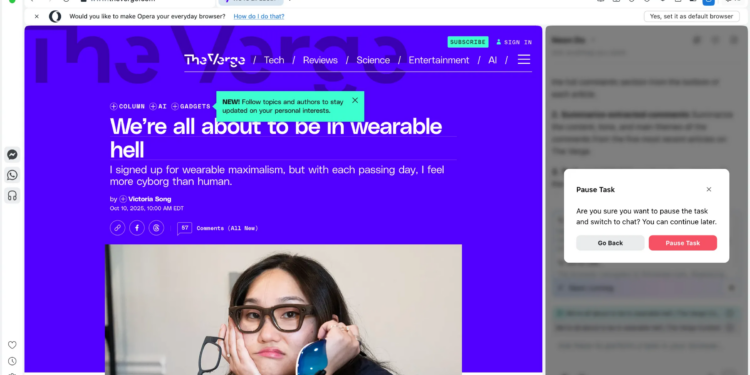
Task: Click the Subscribe button on The Verge
Action: tap(468, 42)
